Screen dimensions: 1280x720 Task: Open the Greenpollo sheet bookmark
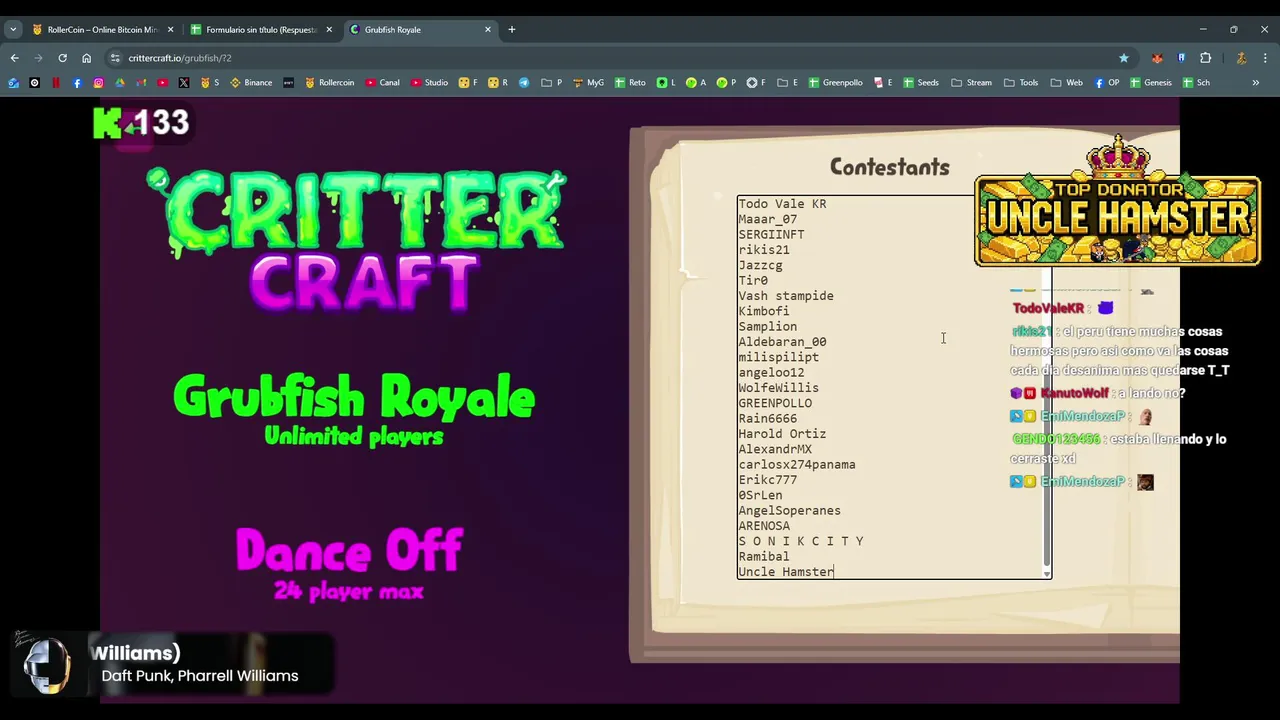pos(836,82)
